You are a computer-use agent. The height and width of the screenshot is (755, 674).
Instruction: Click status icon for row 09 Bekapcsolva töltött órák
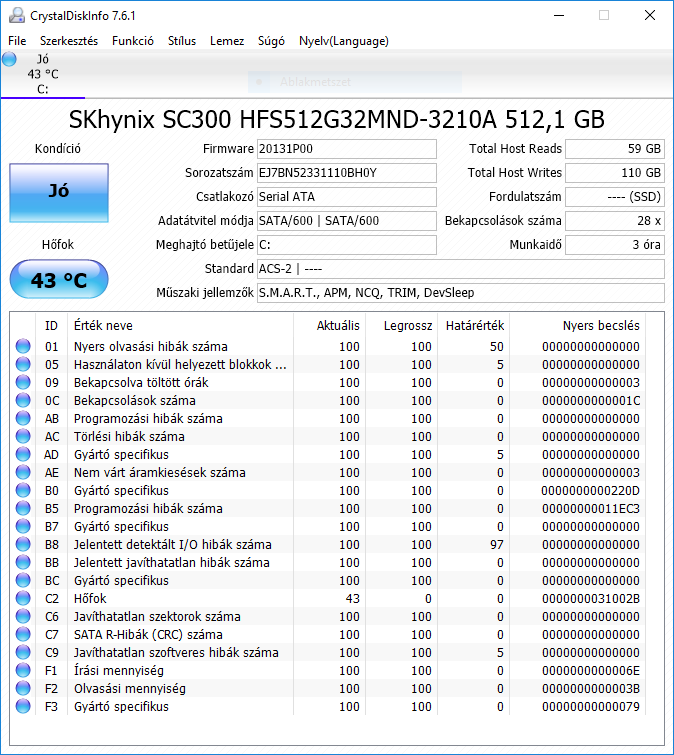(x=23, y=382)
